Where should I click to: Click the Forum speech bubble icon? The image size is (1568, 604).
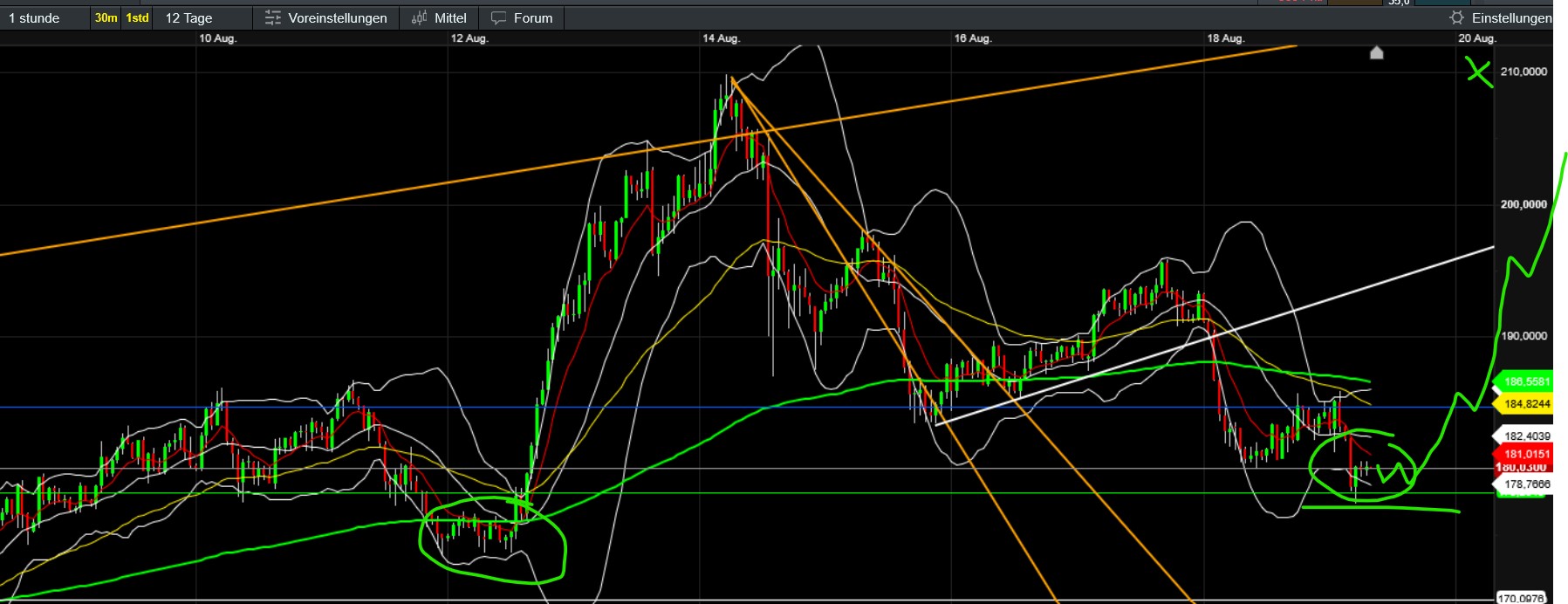[498, 18]
